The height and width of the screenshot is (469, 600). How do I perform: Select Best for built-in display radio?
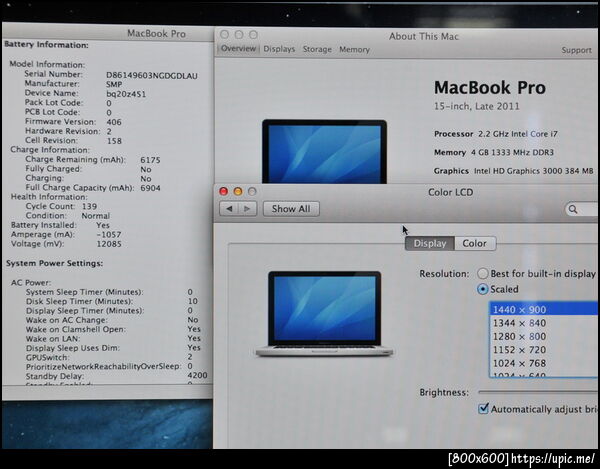click(483, 274)
